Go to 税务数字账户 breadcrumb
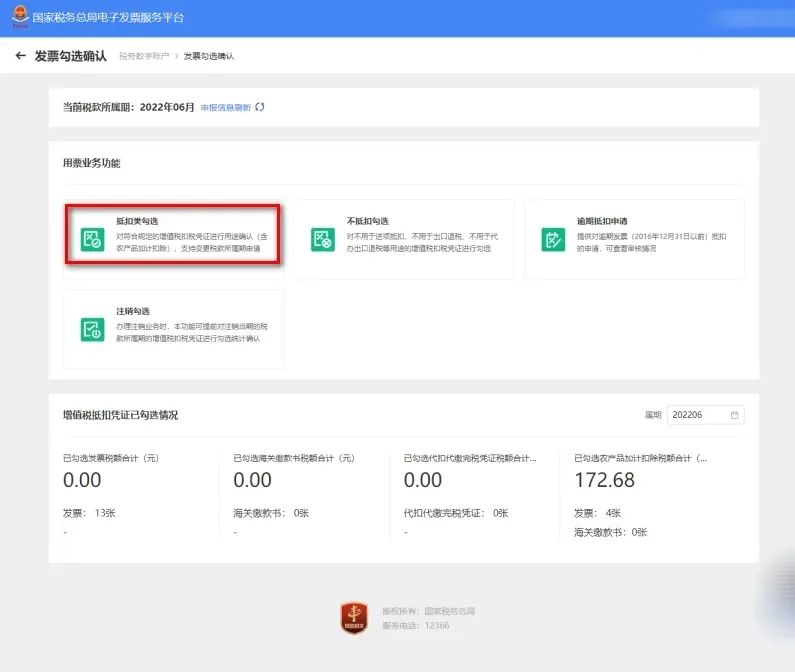Screen dimensions: 795x672 point(144,56)
